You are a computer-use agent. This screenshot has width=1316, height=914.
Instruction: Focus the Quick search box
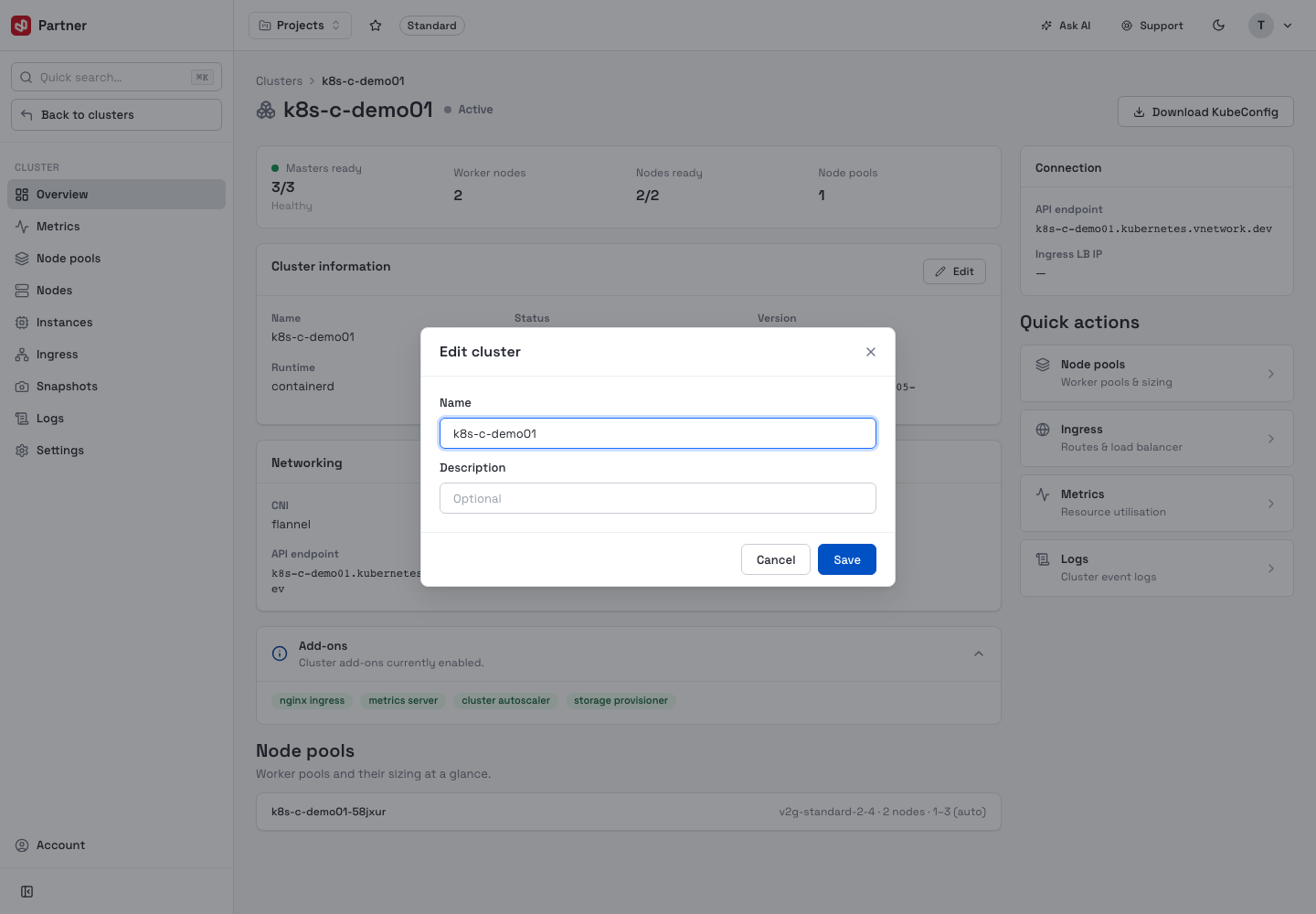(116, 77)
